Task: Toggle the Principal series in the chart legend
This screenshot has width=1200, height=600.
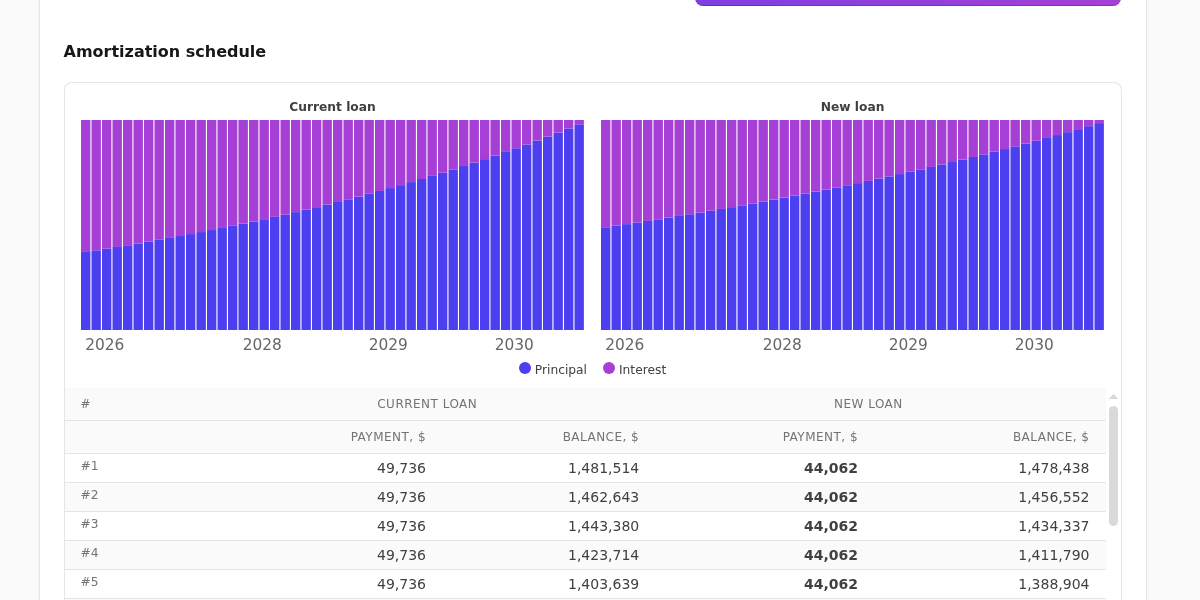Action: click(x=553, y=369)
